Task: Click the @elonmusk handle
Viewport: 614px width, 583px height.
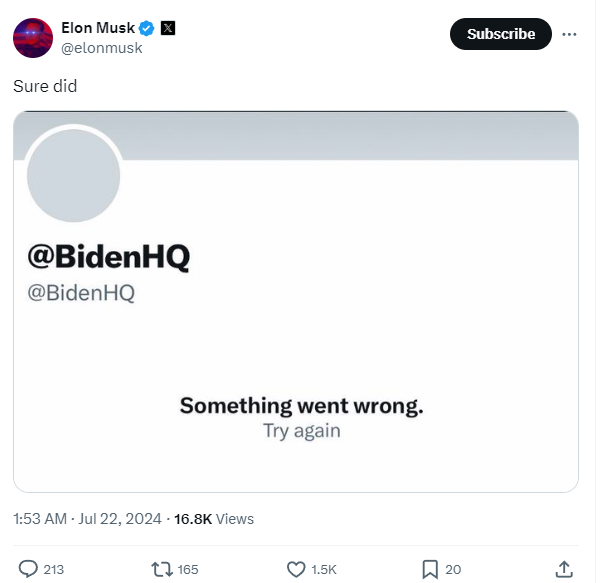Action: click(x=101, y=48)
